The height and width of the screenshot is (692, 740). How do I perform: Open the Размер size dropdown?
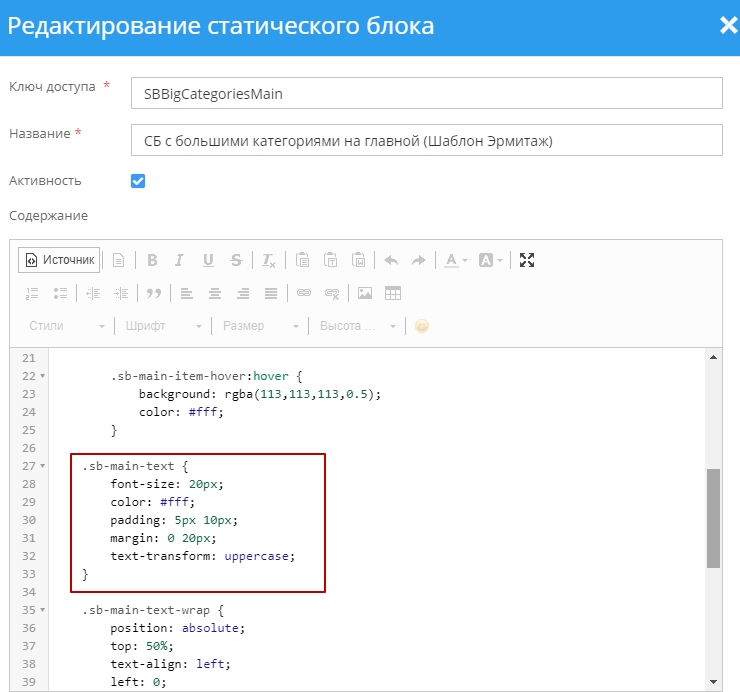point(260,326)
